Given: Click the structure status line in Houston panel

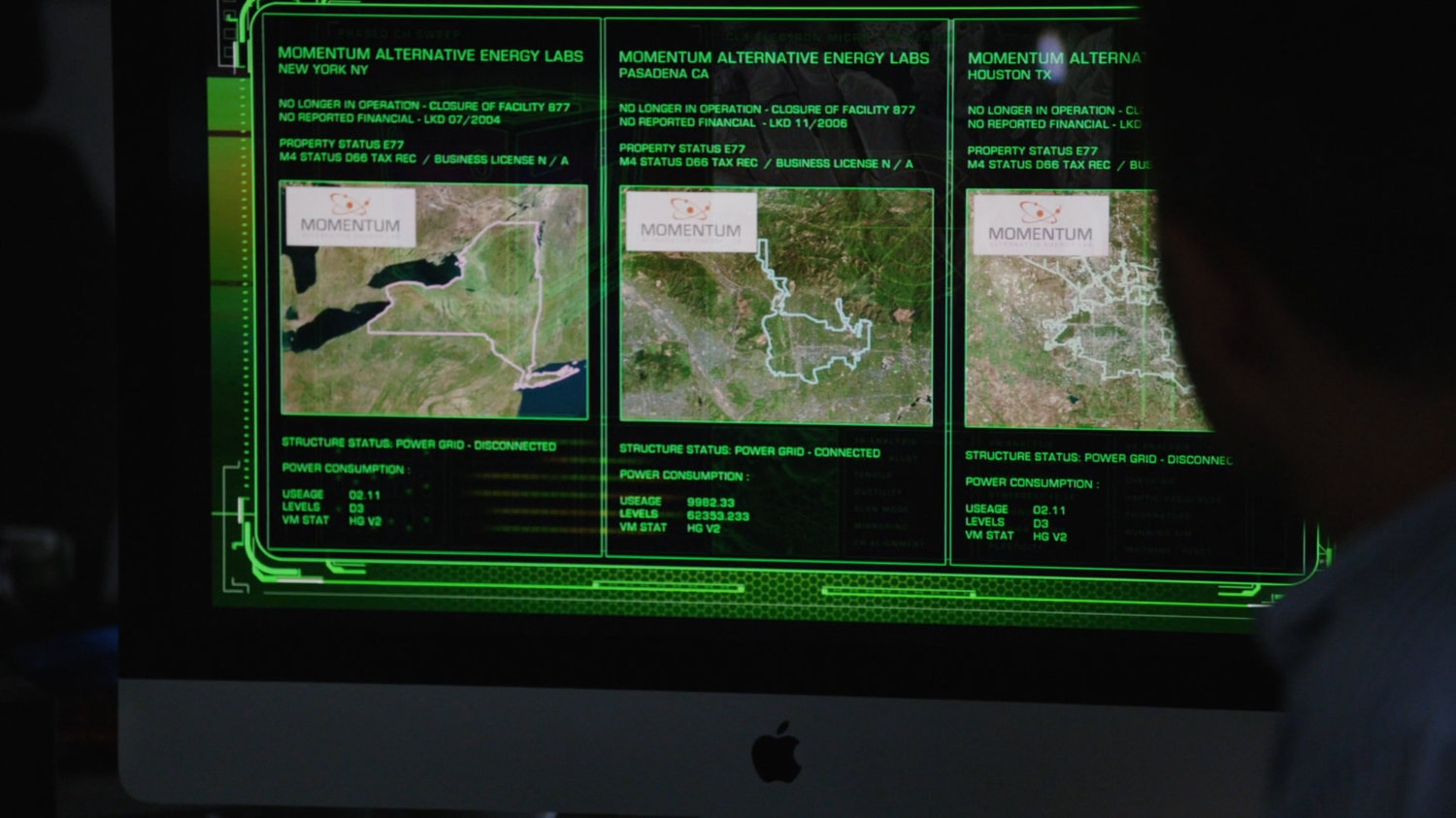Looking at the screenshot, I should click(1099, 458).
